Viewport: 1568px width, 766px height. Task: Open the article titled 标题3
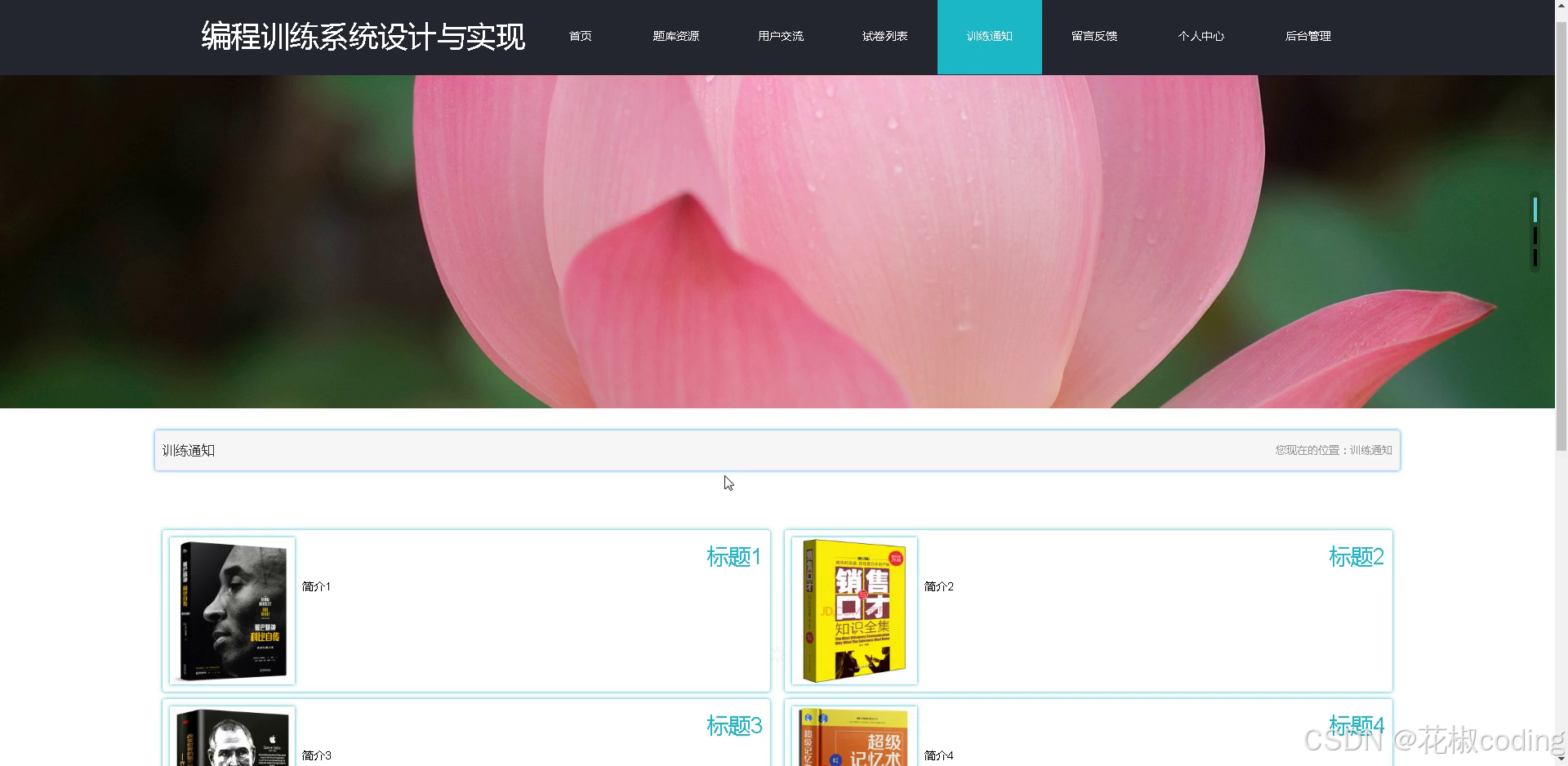click(x=733, y=726)
